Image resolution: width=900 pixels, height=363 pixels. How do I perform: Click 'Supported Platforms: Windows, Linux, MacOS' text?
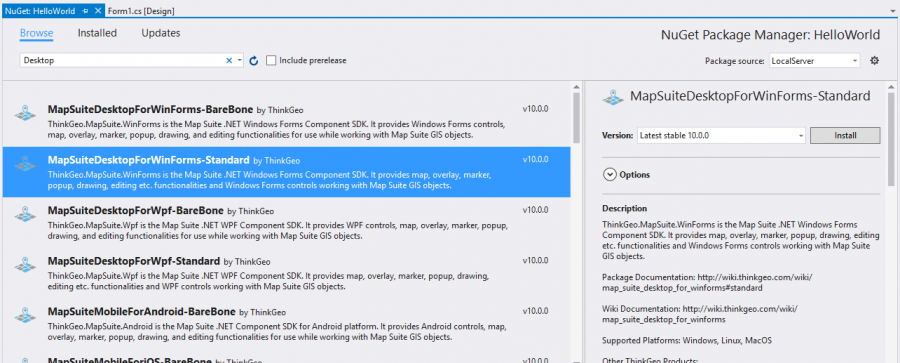[x=687, y=341]
